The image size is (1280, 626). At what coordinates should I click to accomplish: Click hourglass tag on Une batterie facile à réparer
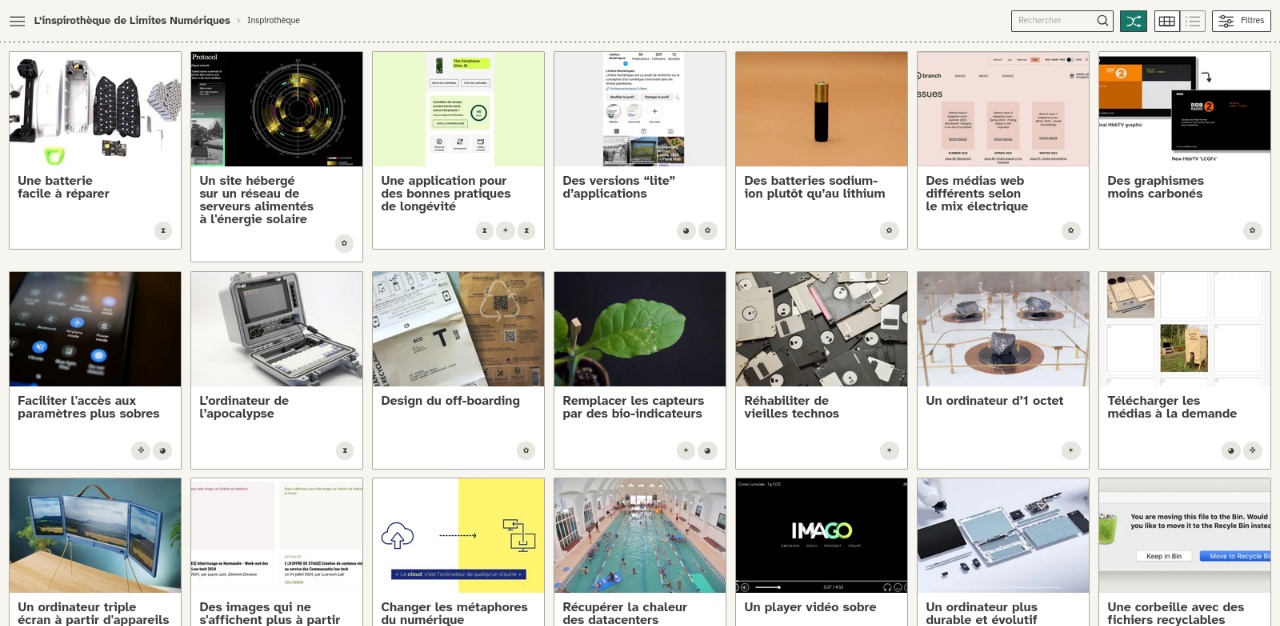(x=162, y=230)
